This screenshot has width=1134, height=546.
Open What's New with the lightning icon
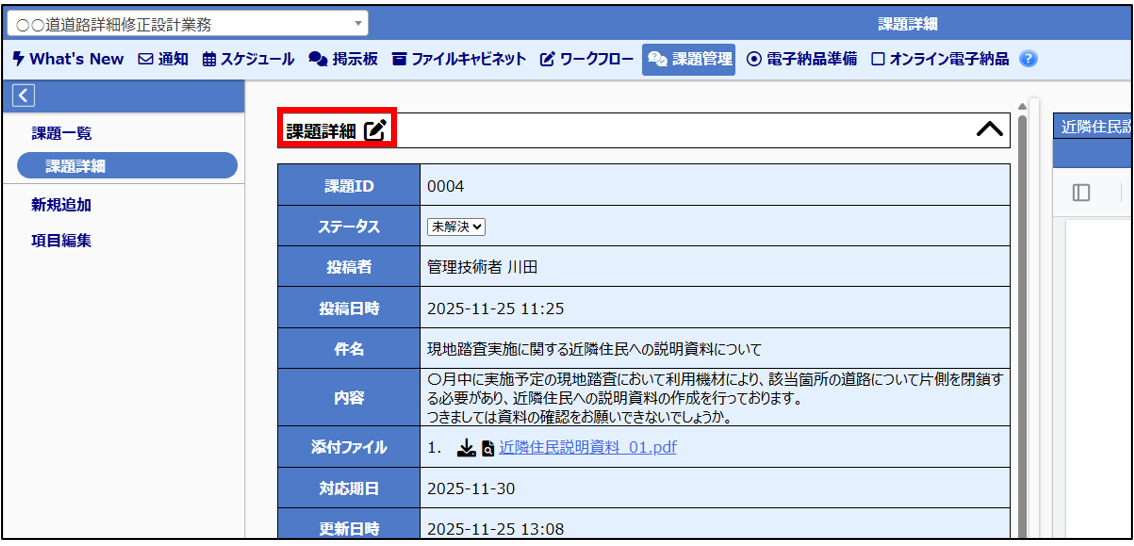68,59
